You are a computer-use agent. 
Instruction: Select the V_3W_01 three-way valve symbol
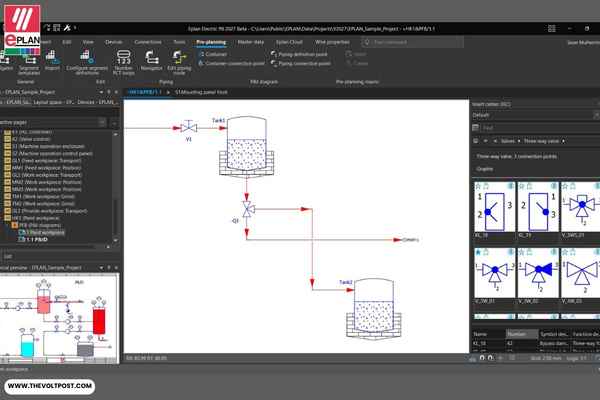495,273
